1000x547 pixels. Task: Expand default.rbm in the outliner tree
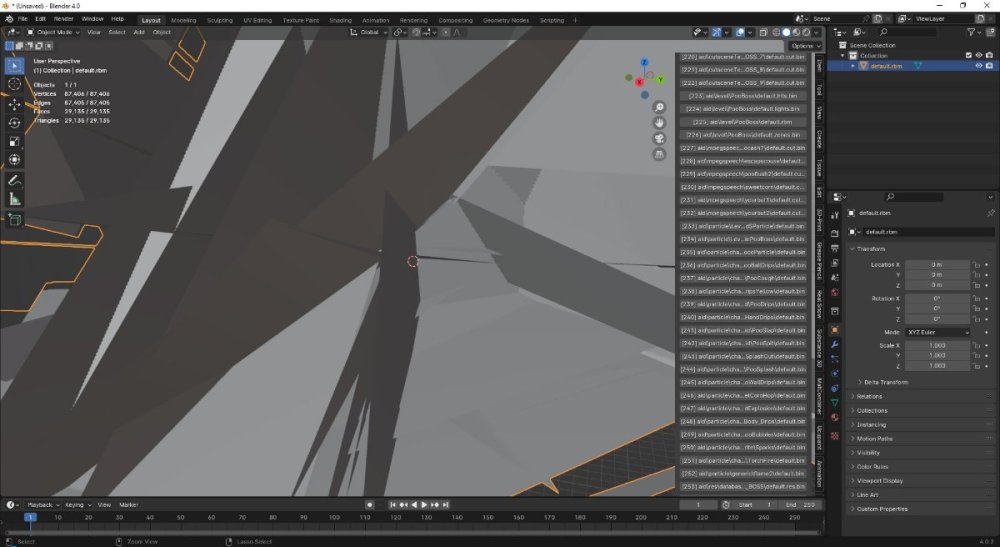[x=853, y=66]
